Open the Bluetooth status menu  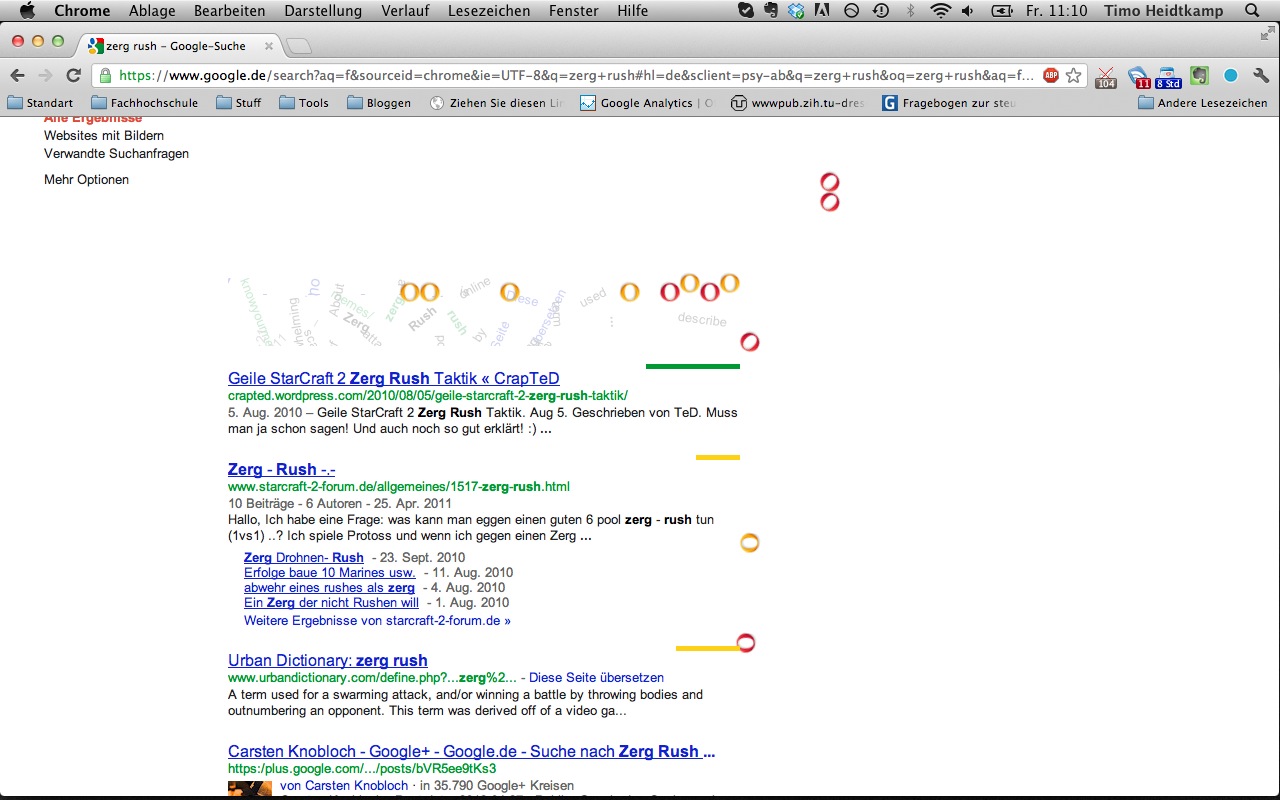(910, 11)
